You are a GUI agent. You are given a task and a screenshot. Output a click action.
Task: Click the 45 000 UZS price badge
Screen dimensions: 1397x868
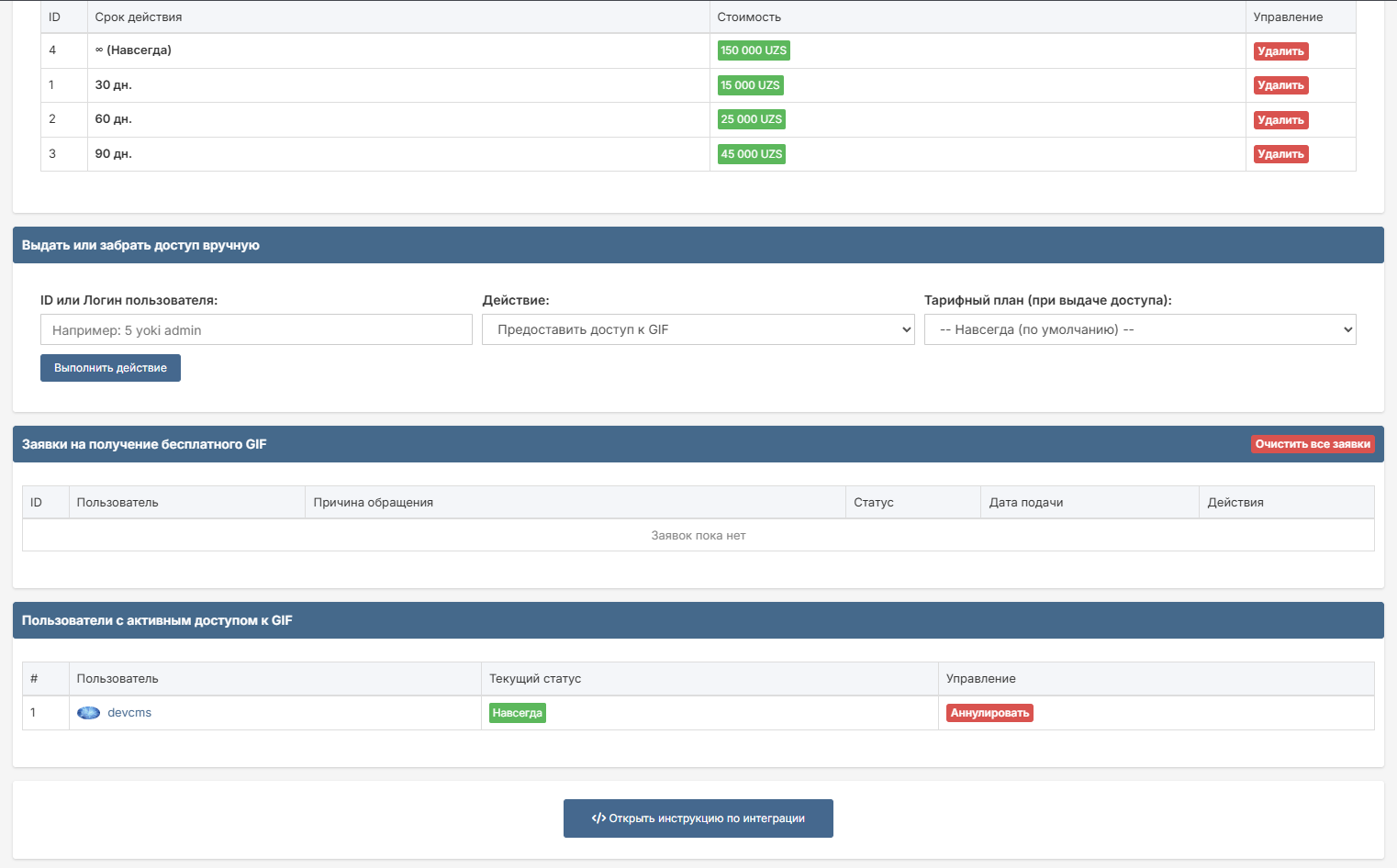coord(752,154)
